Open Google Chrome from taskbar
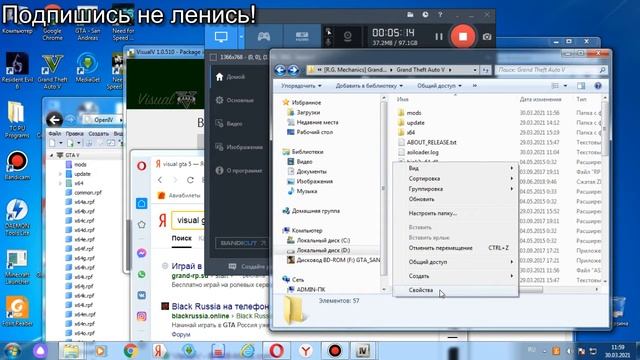The image size is (640, 360). [131, 351]
